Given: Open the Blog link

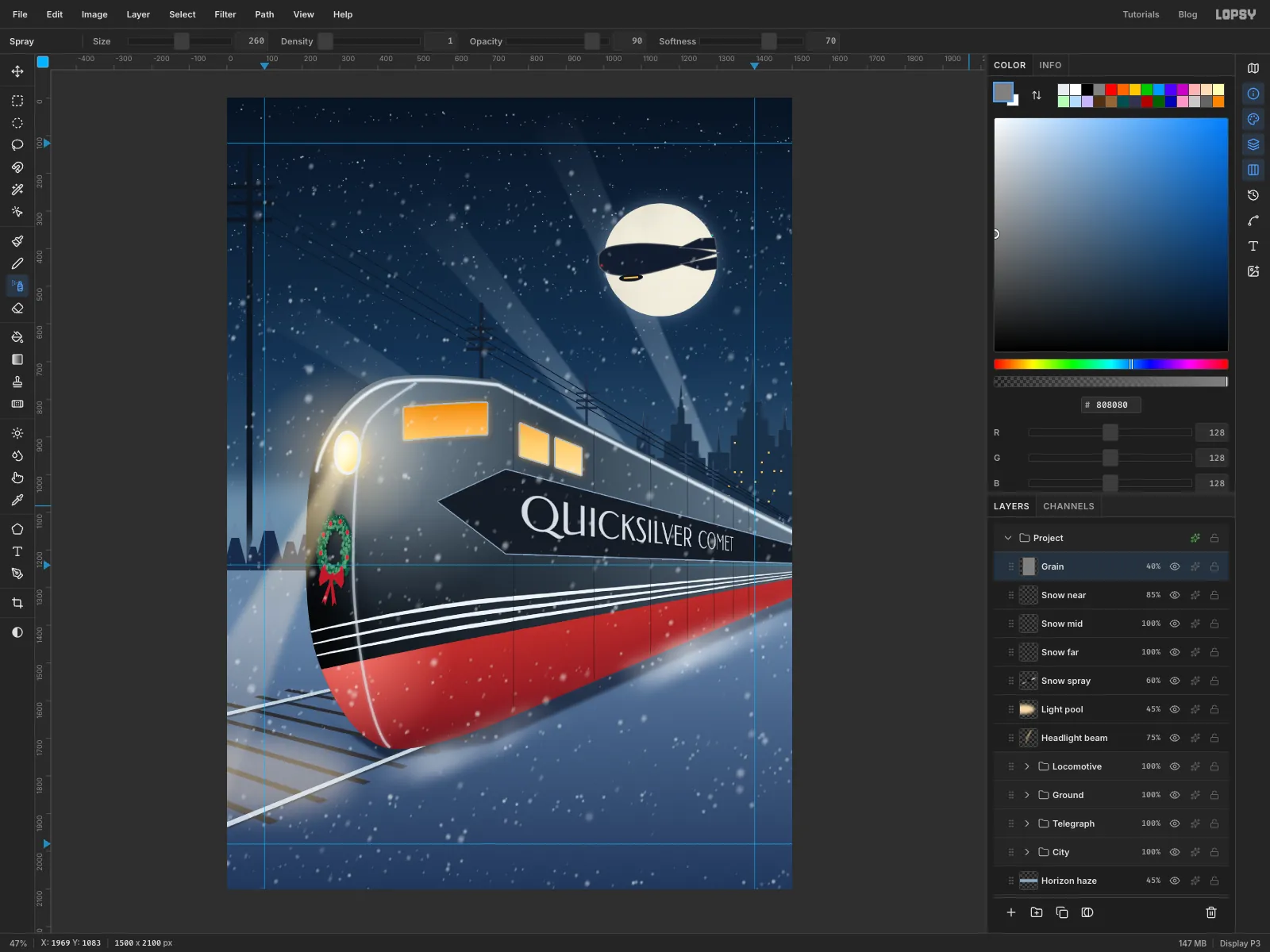Looking at the screenshot, I should click(1187, 14).
